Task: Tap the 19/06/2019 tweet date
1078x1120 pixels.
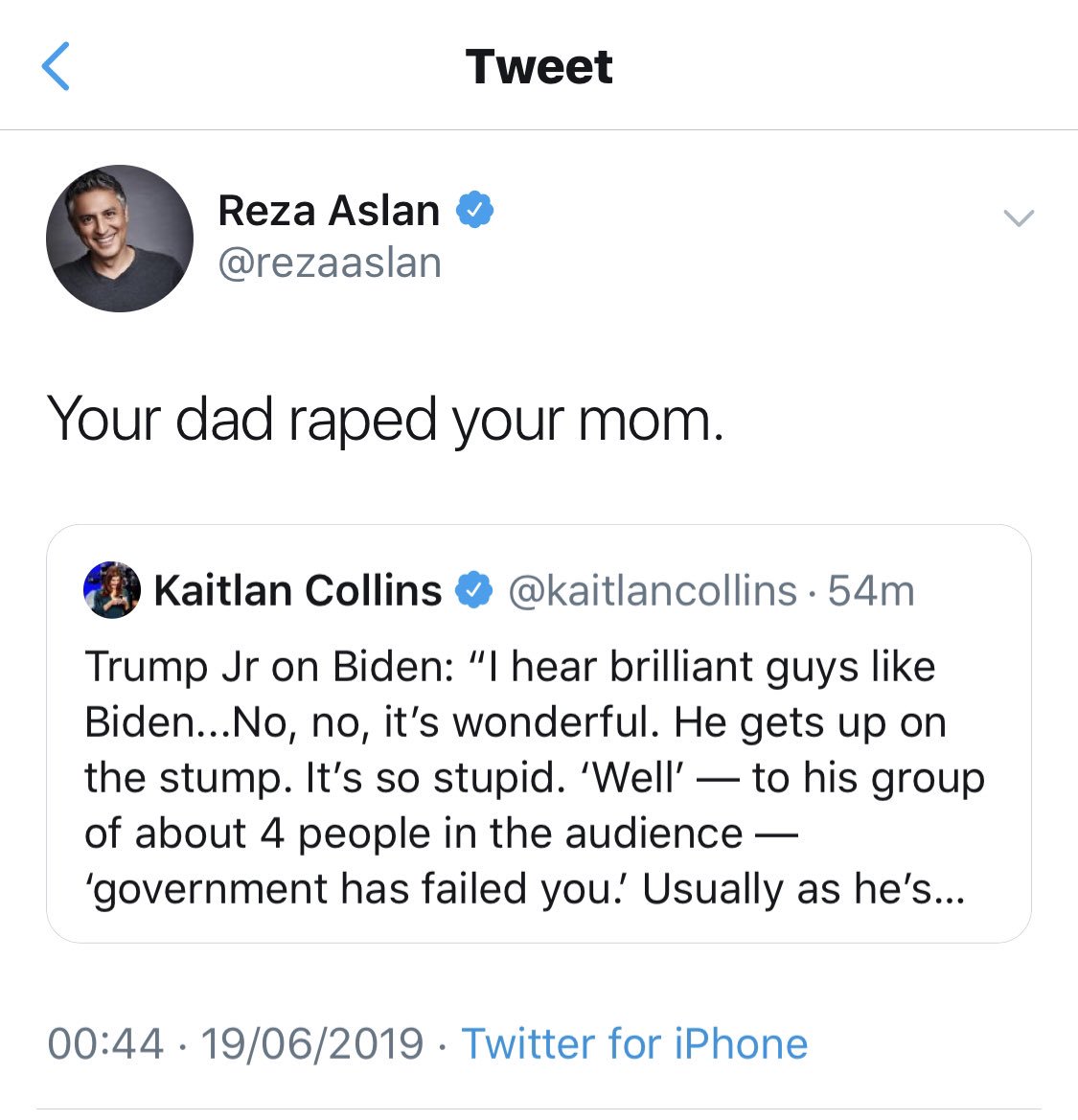Action: (312, 1043)
